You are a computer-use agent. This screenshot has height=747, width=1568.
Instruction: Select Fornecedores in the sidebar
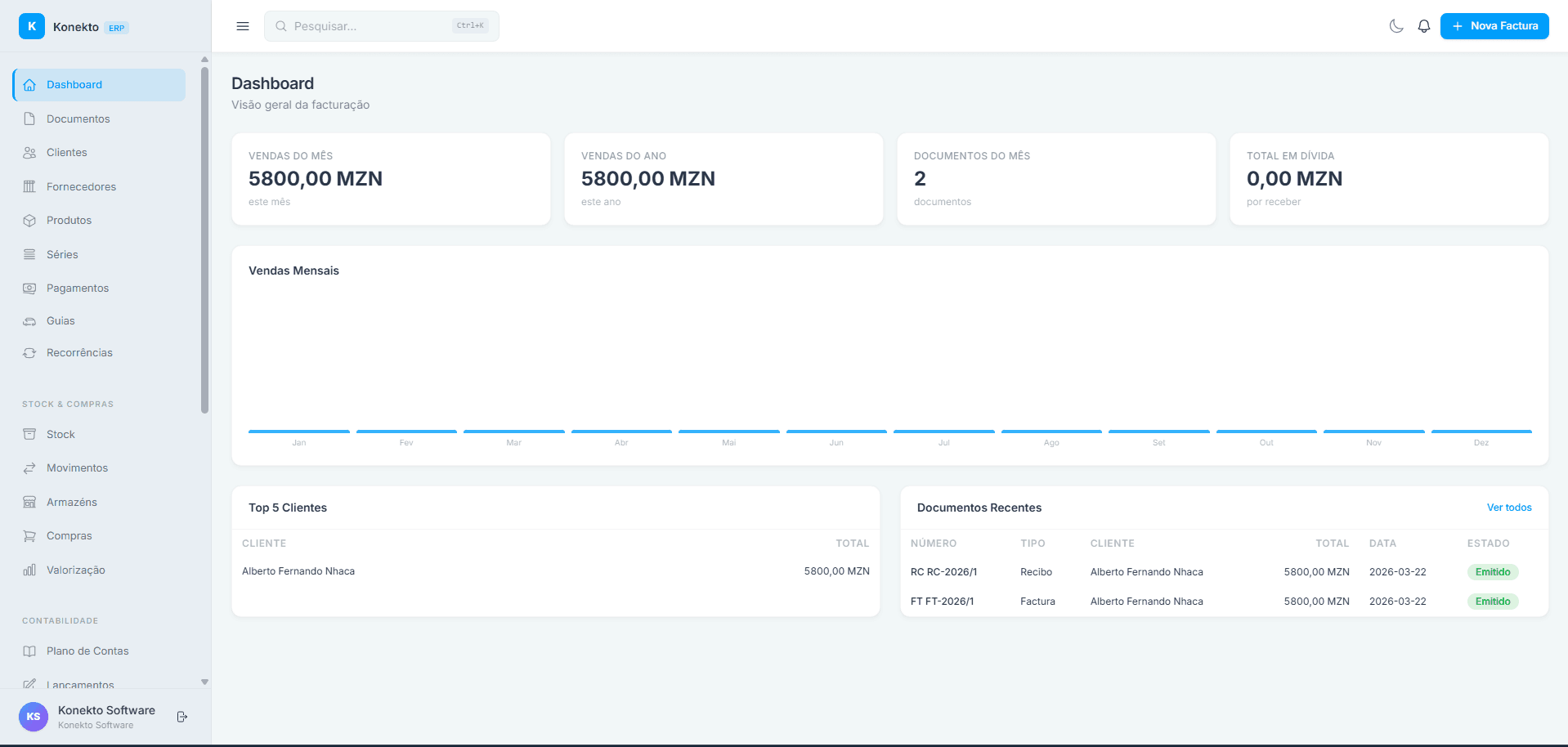(x=100, y=186)
